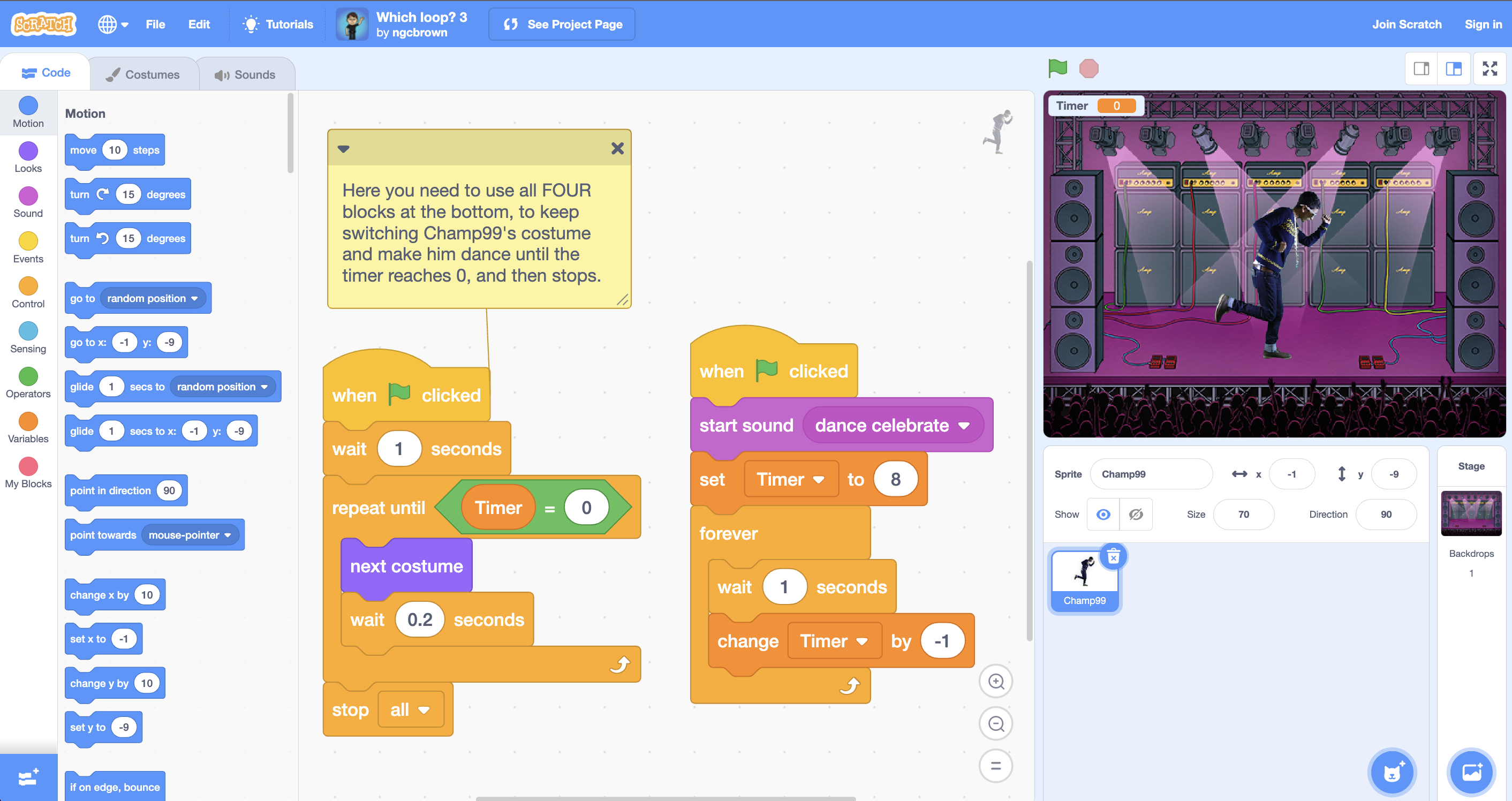Click Sign in link

pos(1483,24)
